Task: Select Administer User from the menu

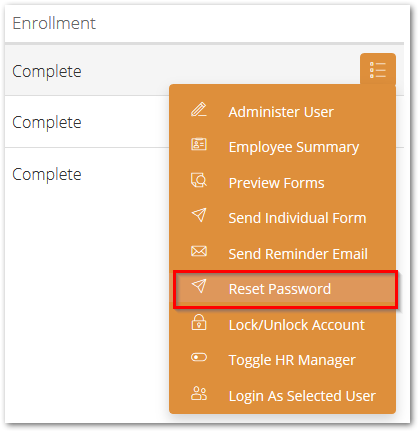Action: pos(281,112)
